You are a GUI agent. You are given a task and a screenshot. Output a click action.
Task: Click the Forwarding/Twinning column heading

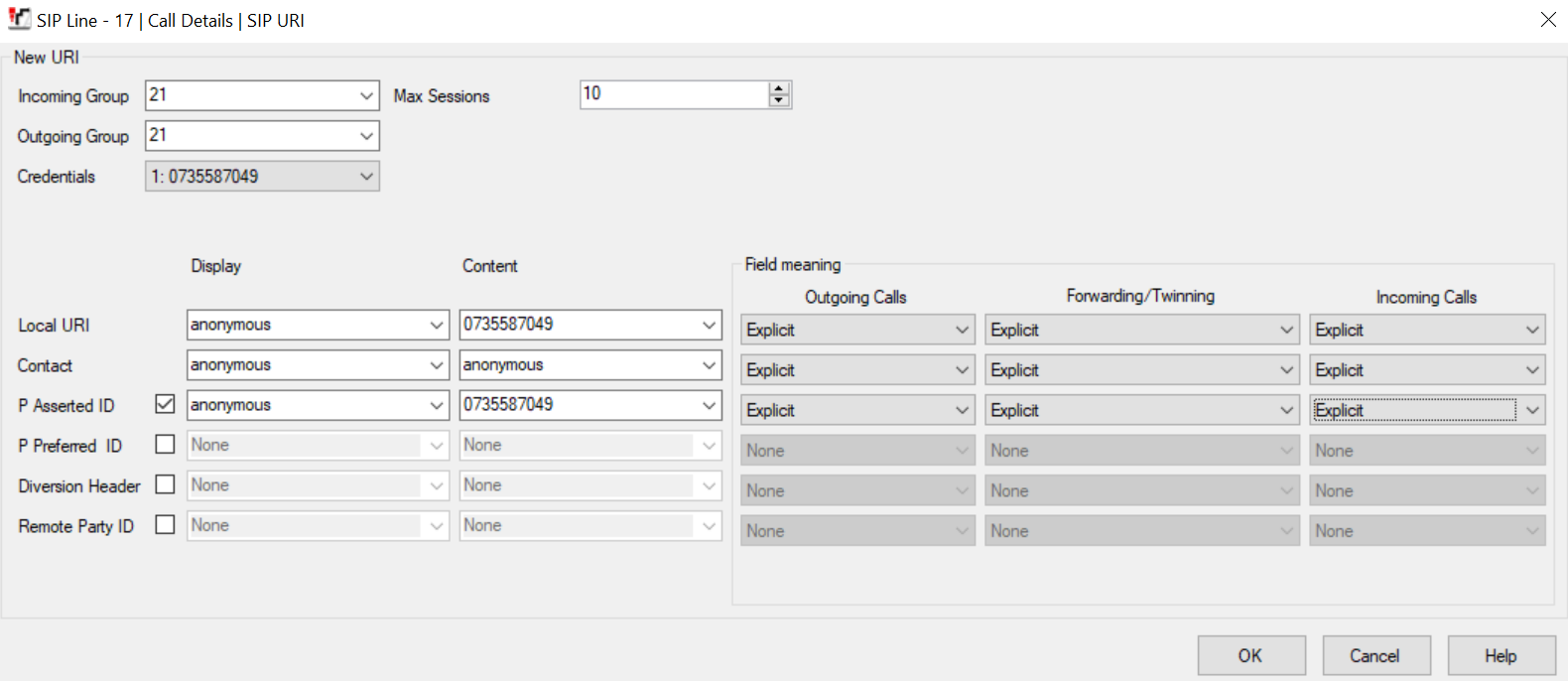pos(1140,296)
